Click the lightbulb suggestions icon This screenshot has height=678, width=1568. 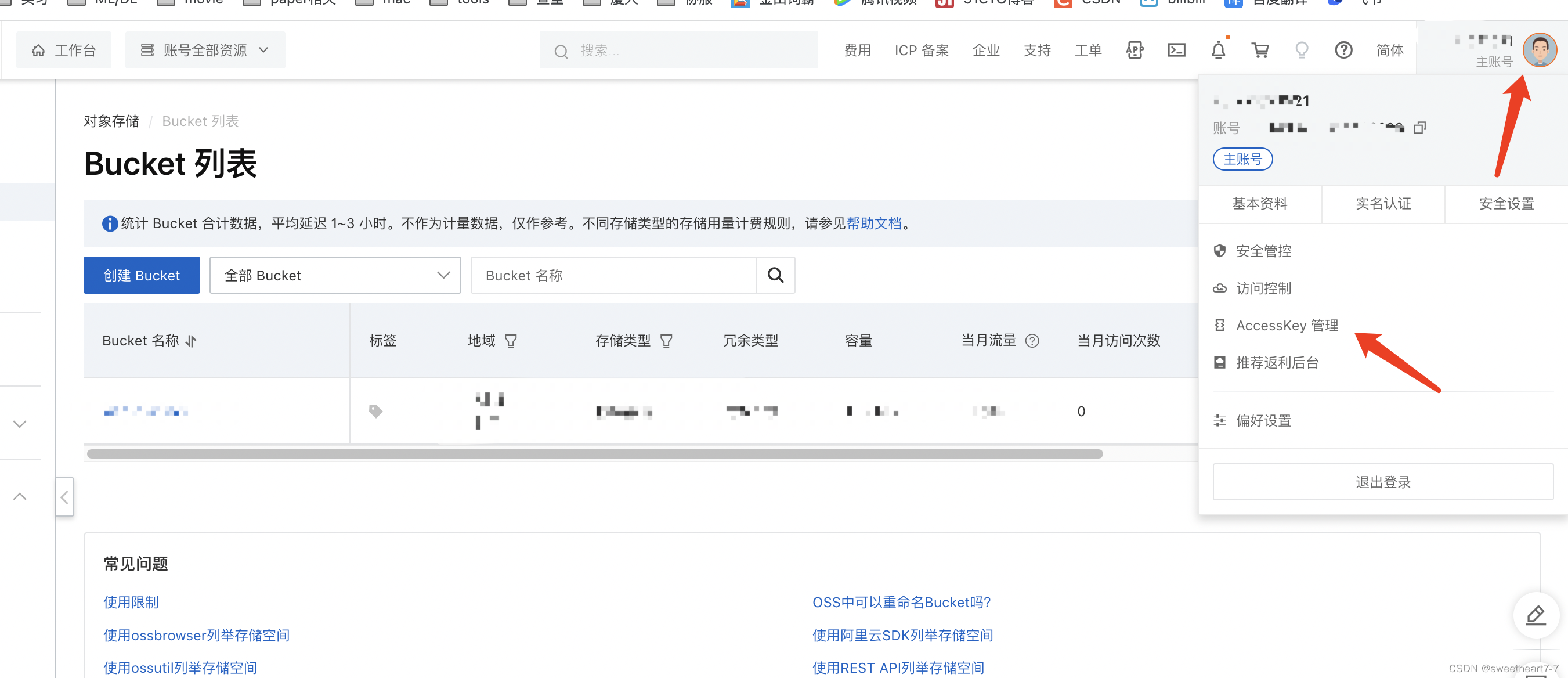tap(1302, 50)
